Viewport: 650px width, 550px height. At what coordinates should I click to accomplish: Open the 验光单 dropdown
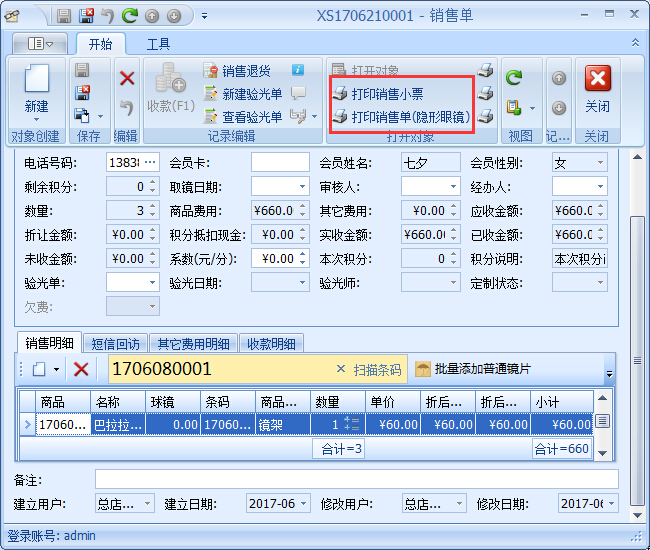(x=153, y=283)
